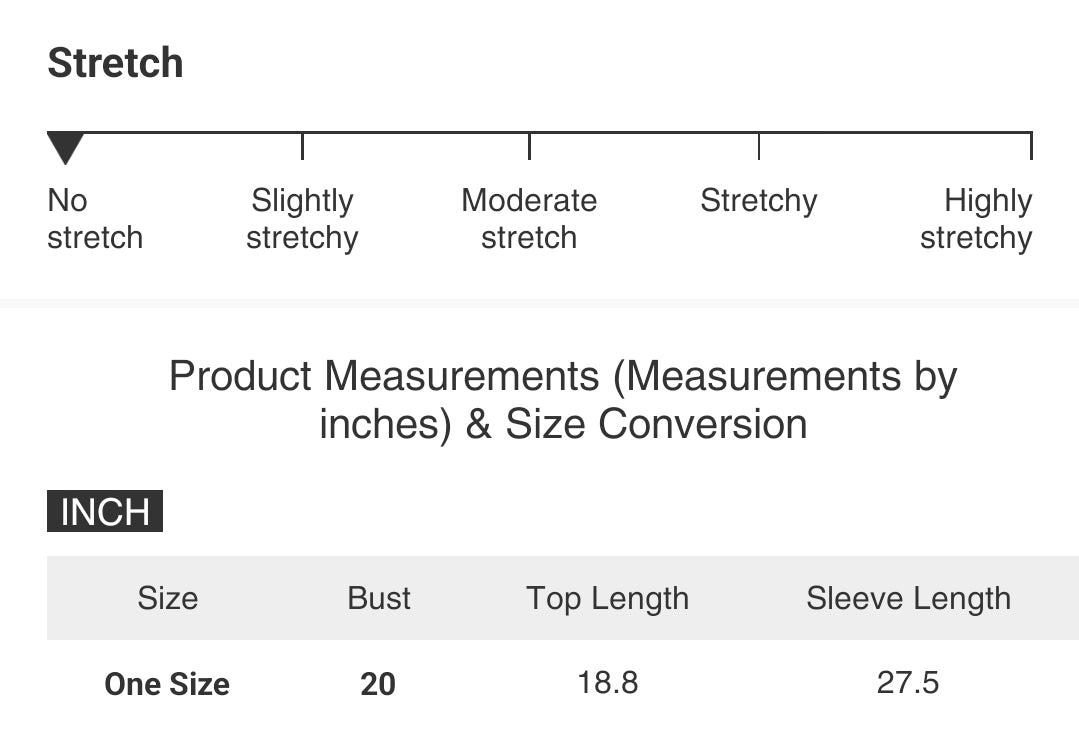1079x733 pixels.
Task: Click the stretch indicator triangle marker
Action: 66,148
